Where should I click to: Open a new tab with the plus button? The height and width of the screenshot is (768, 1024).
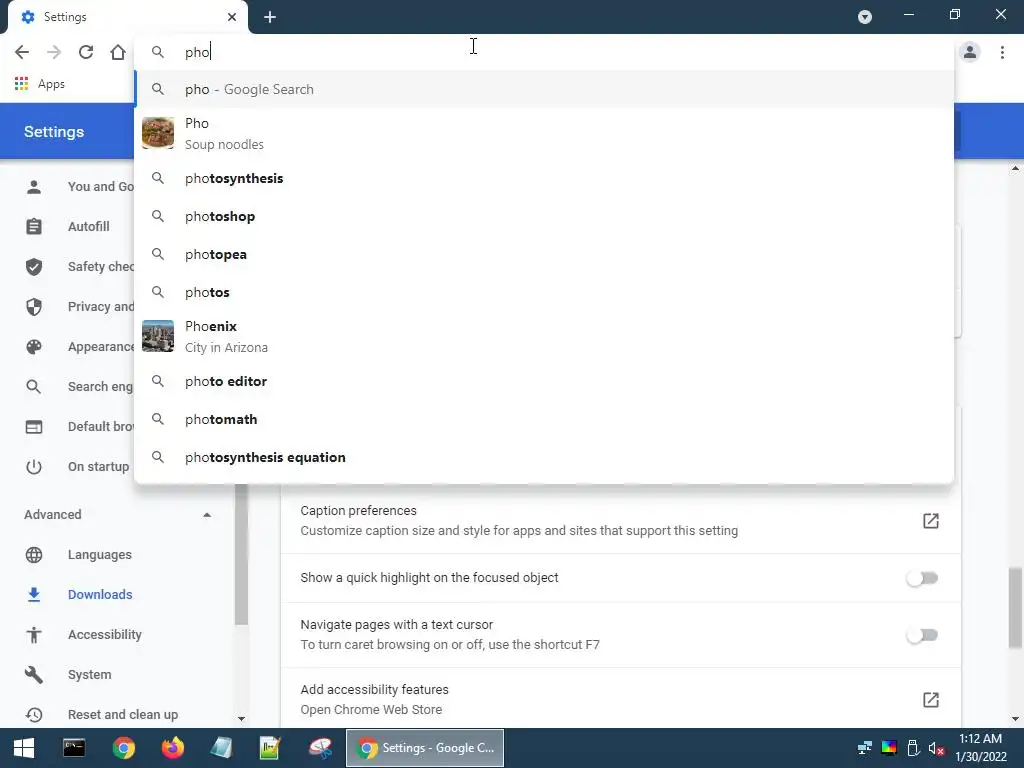pyautogui.click(x=270, y=17)
